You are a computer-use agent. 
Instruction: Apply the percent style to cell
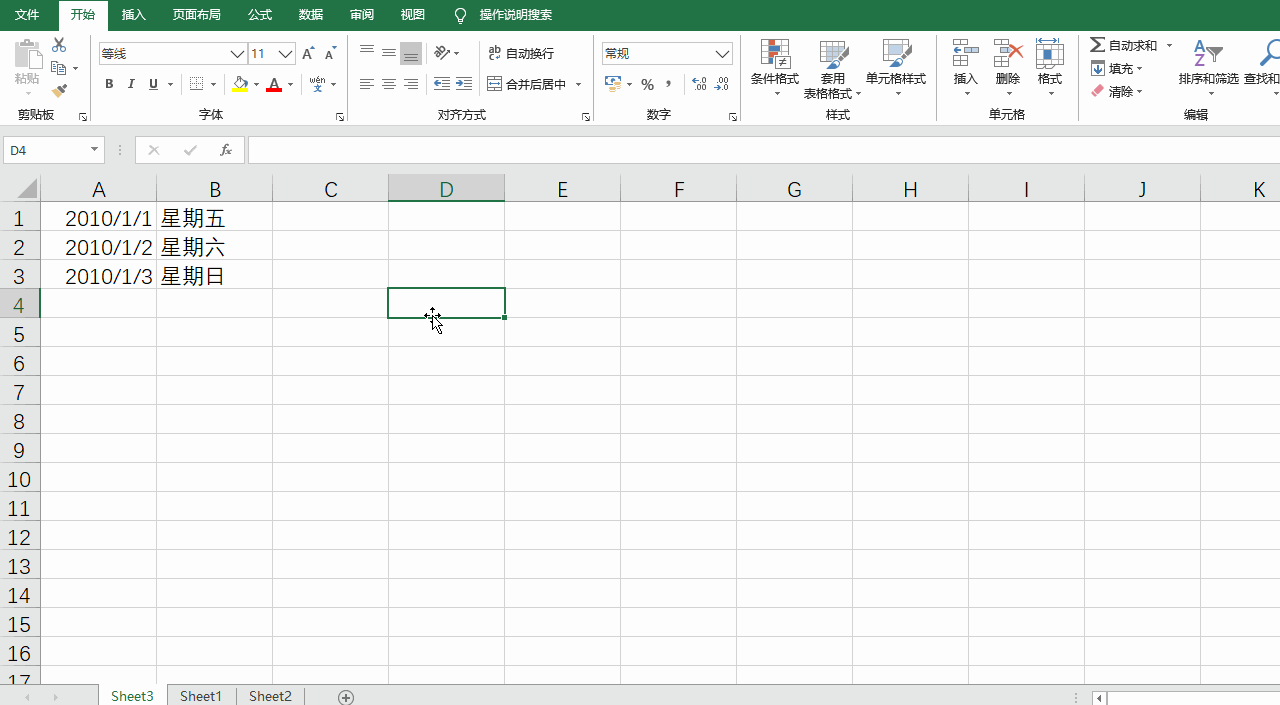(x=646, y=85)
